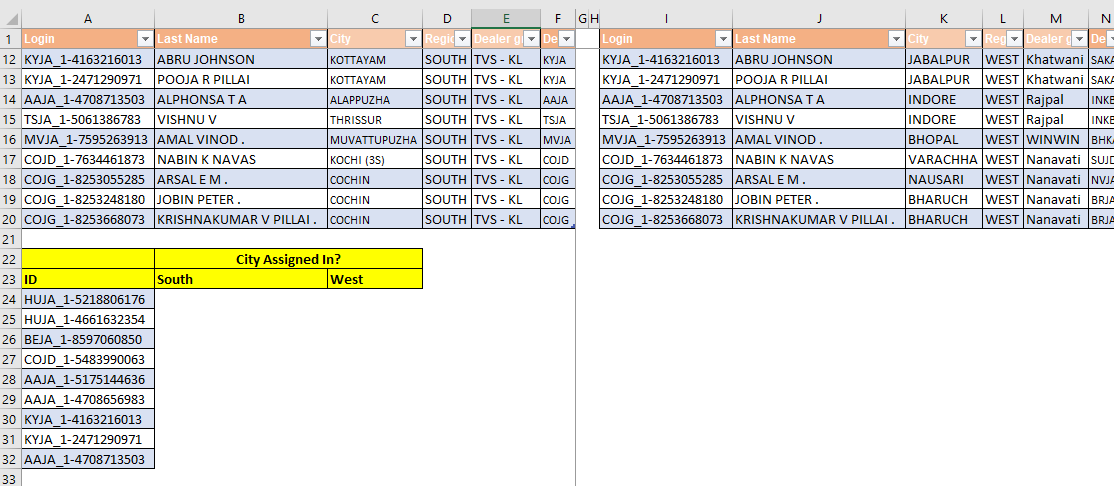Open the Dealer group filter dropdown in column M
The image size is (1114, 486).
[1078, 39]
